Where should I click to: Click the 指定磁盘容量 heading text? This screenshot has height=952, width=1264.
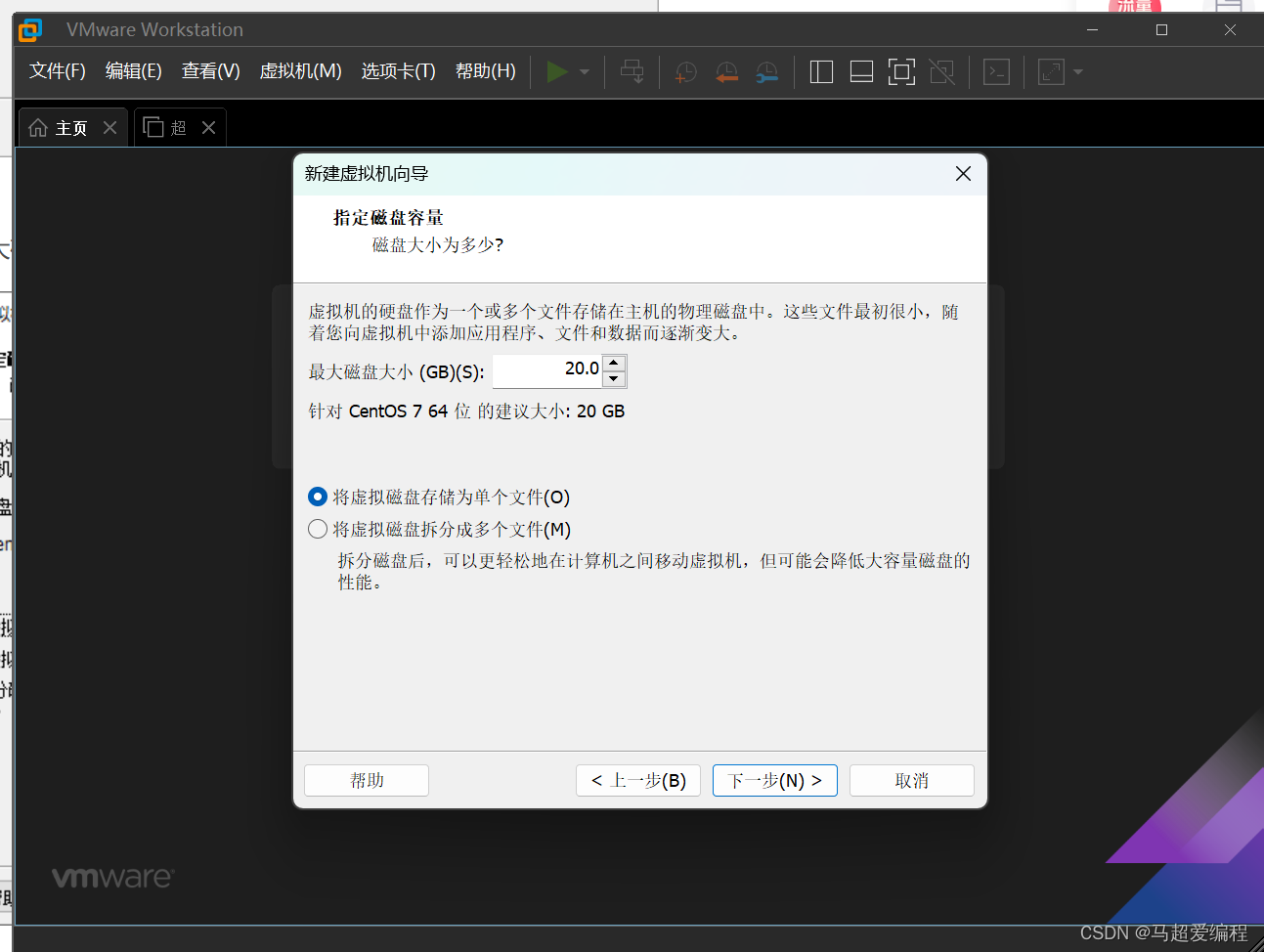[388, 217]
